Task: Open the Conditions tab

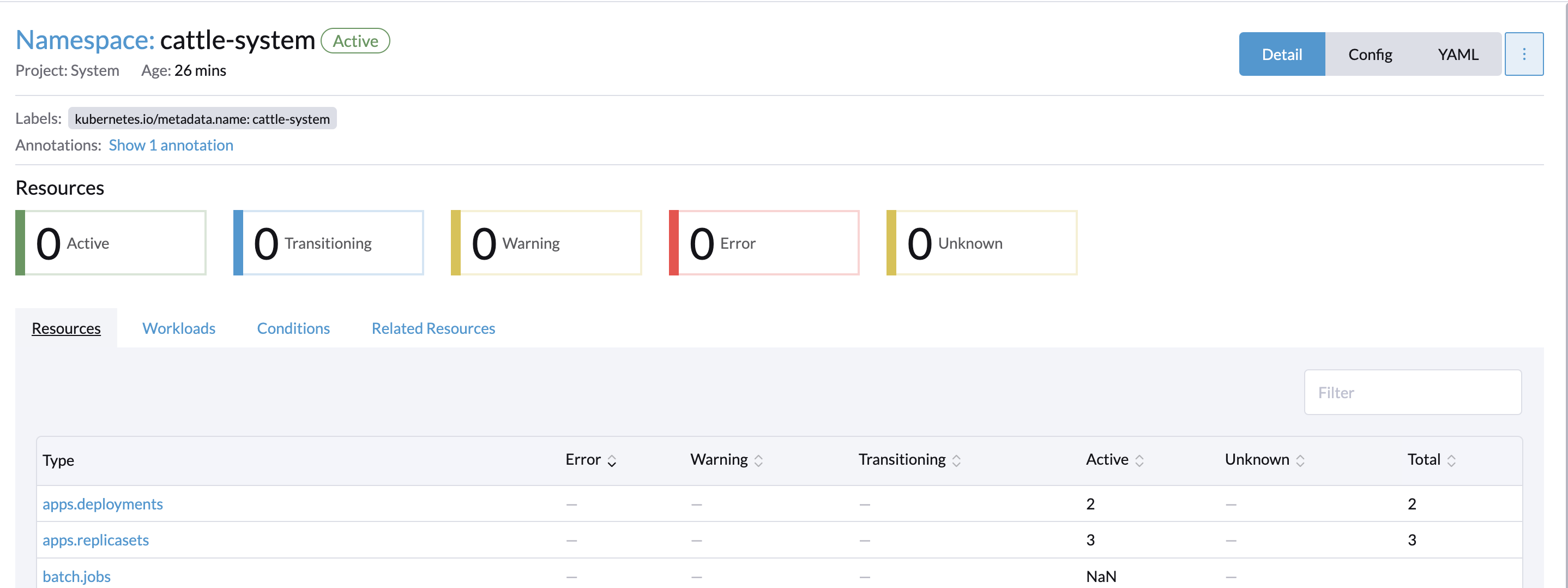Action: coord(293,328)
